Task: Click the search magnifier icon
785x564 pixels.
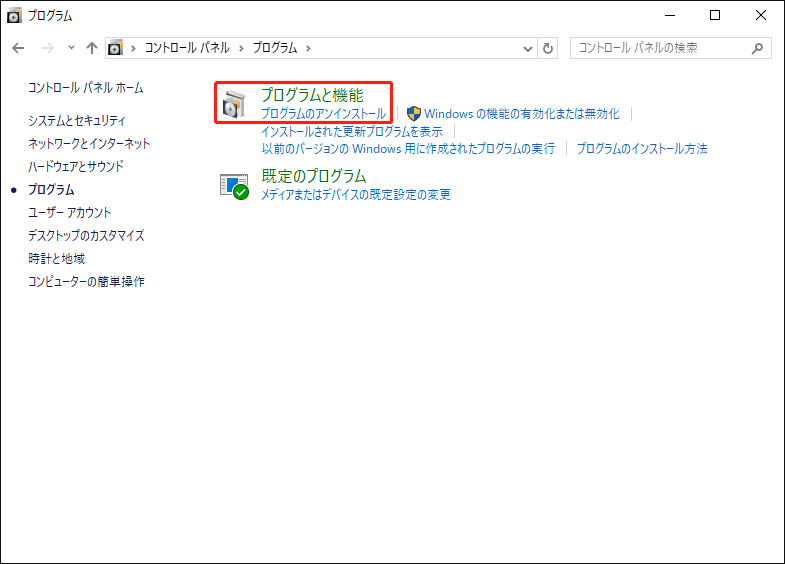Action: pos(757,48)
